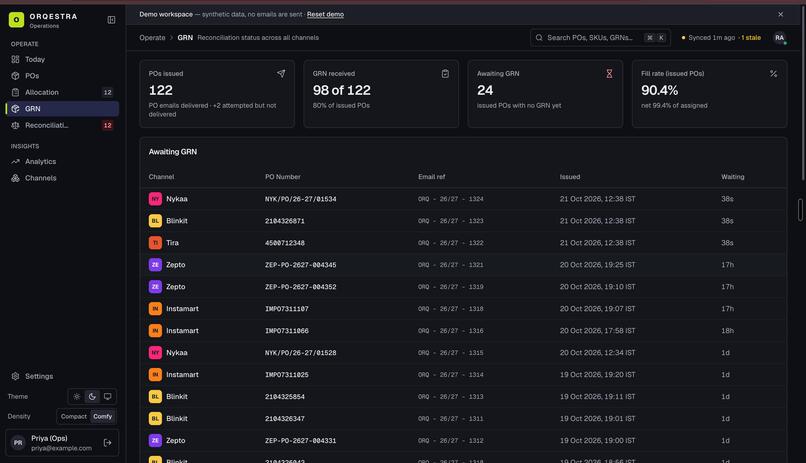Sort by the Waiting column header
Screen dimensions: 806x463
tap(732, 177)
